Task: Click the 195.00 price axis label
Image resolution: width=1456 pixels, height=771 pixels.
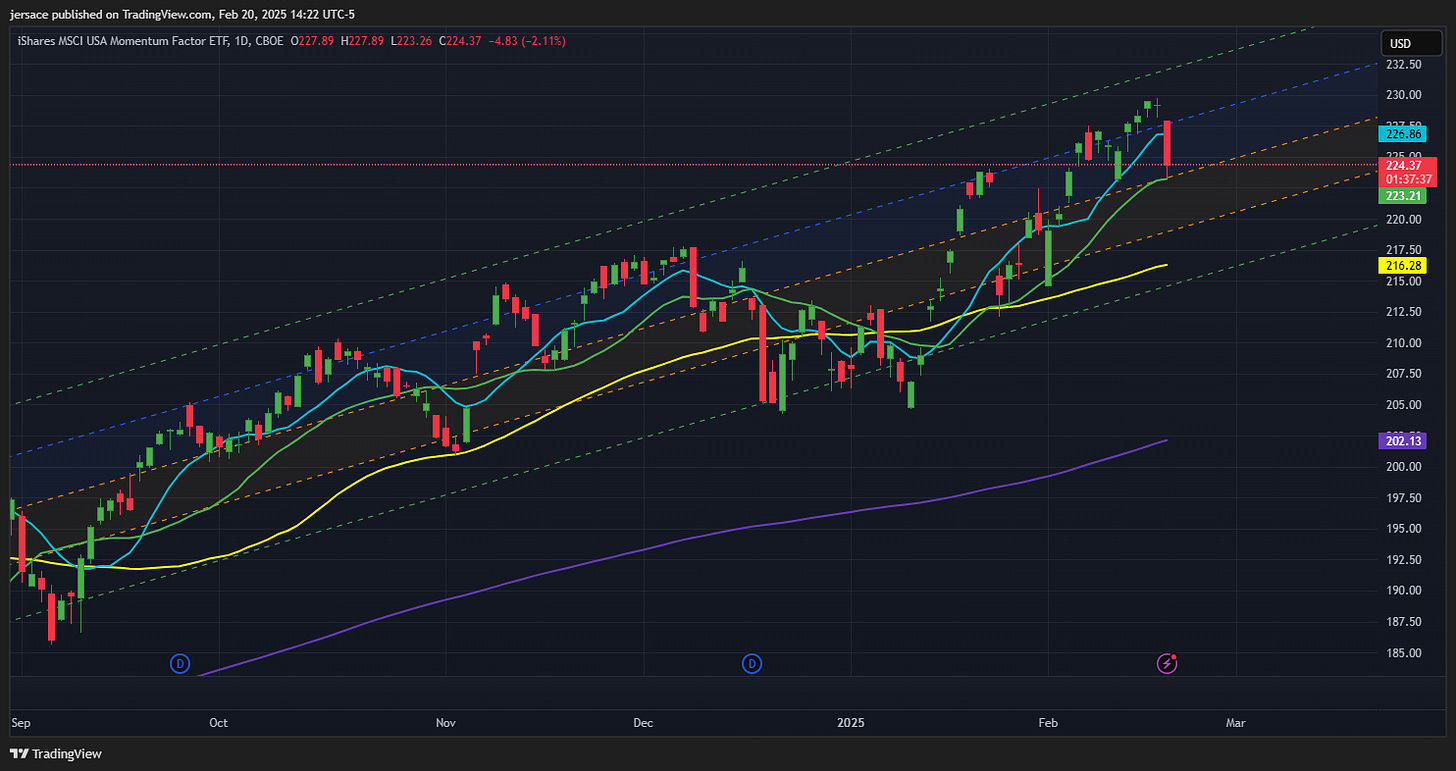Action: [1404, 529]
